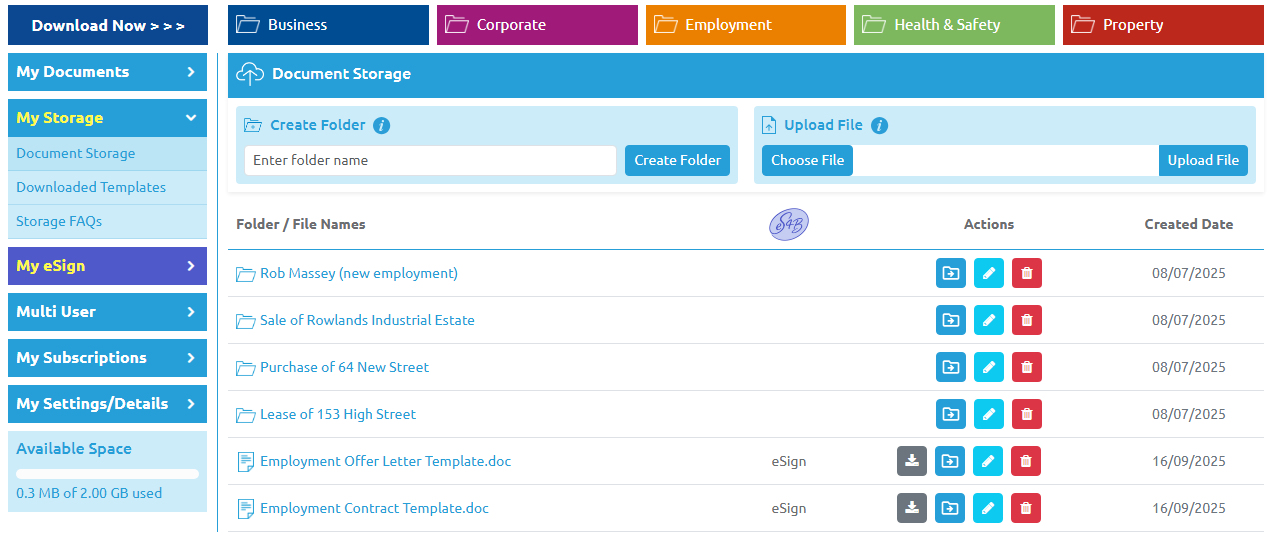
Task: Click the S4B logo column icon
Action: [x=788, y=224]
